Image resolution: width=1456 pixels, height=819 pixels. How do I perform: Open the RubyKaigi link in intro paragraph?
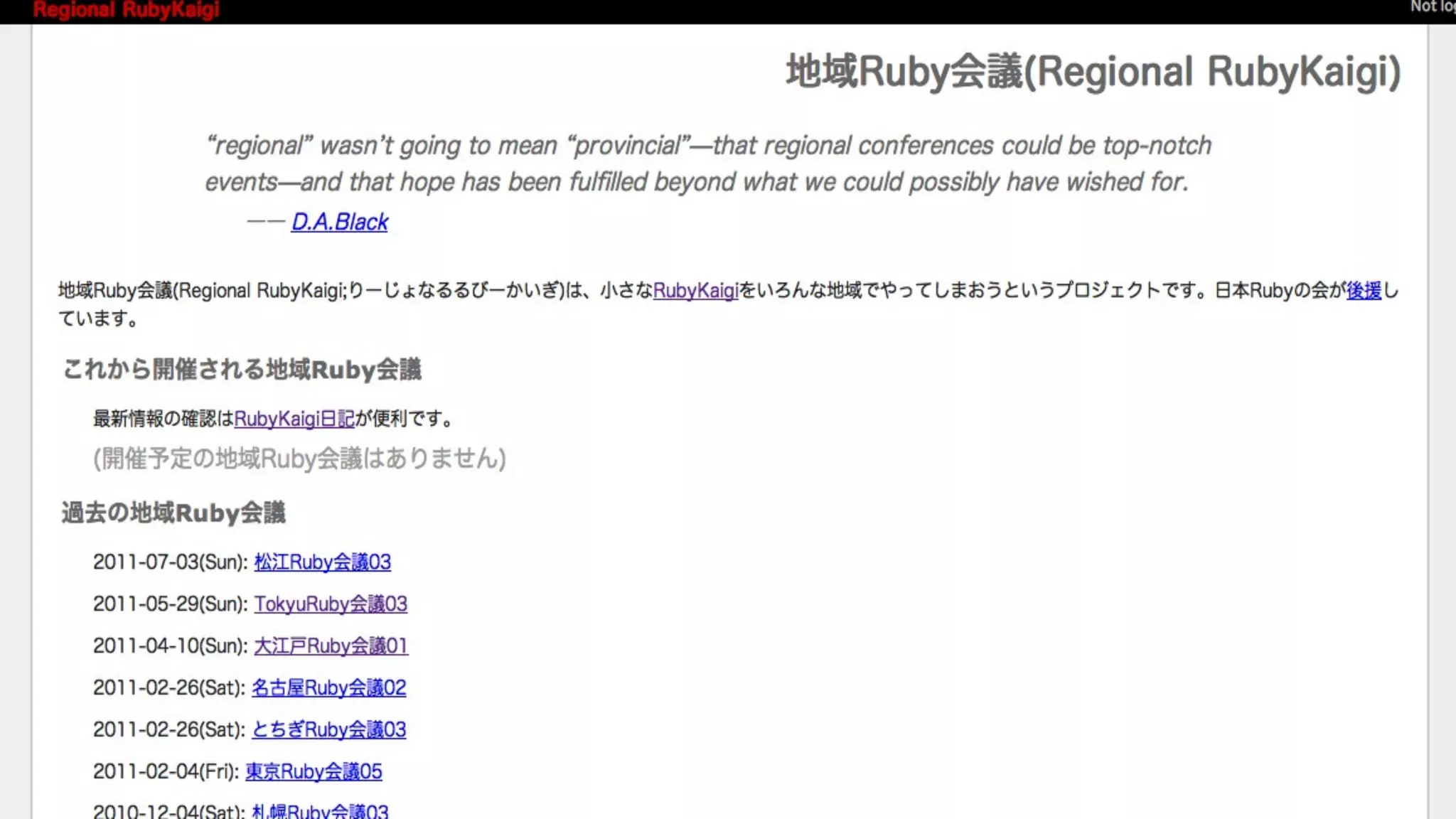coord(695,290)
